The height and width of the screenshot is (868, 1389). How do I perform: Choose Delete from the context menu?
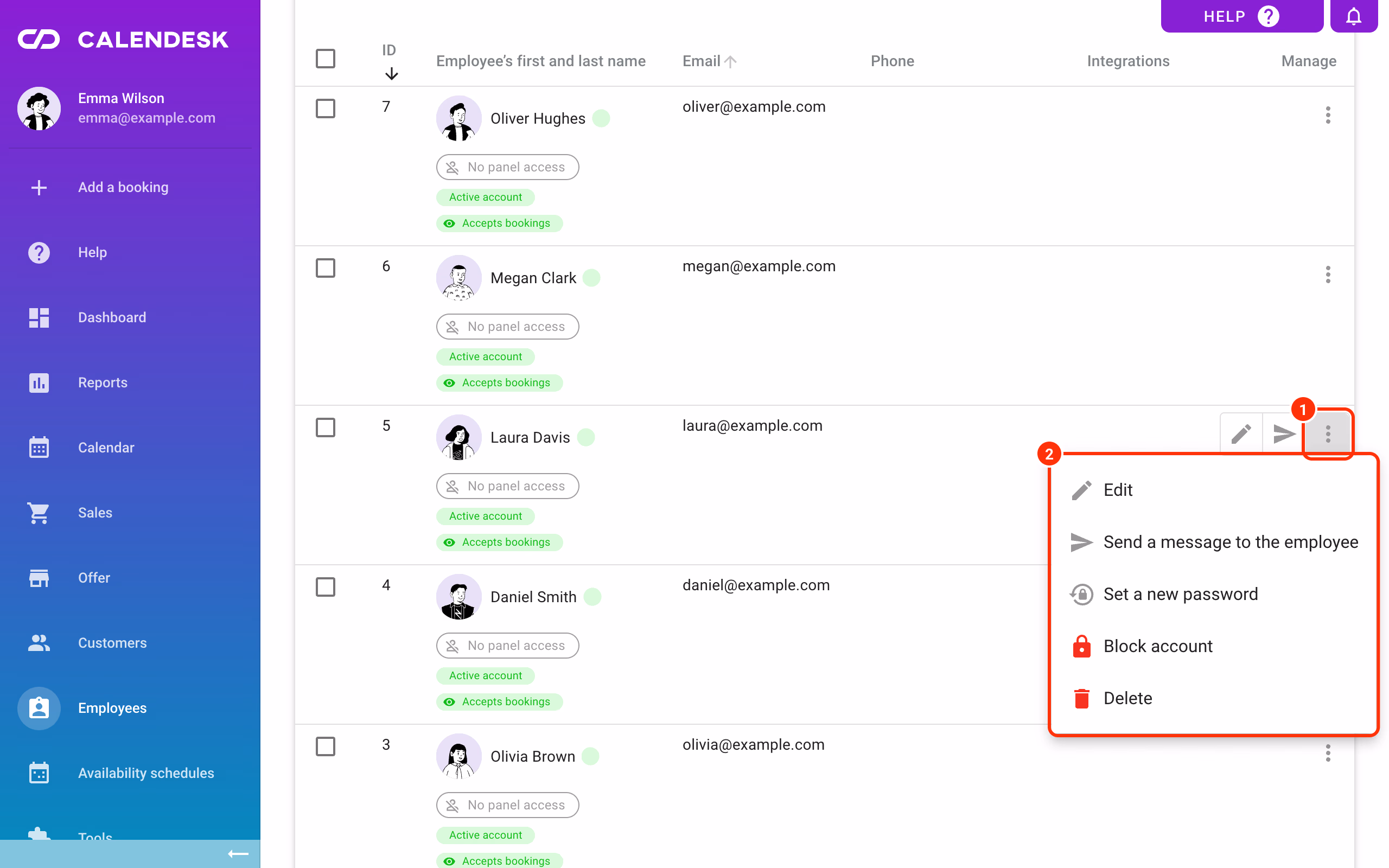click(1213, 698)
